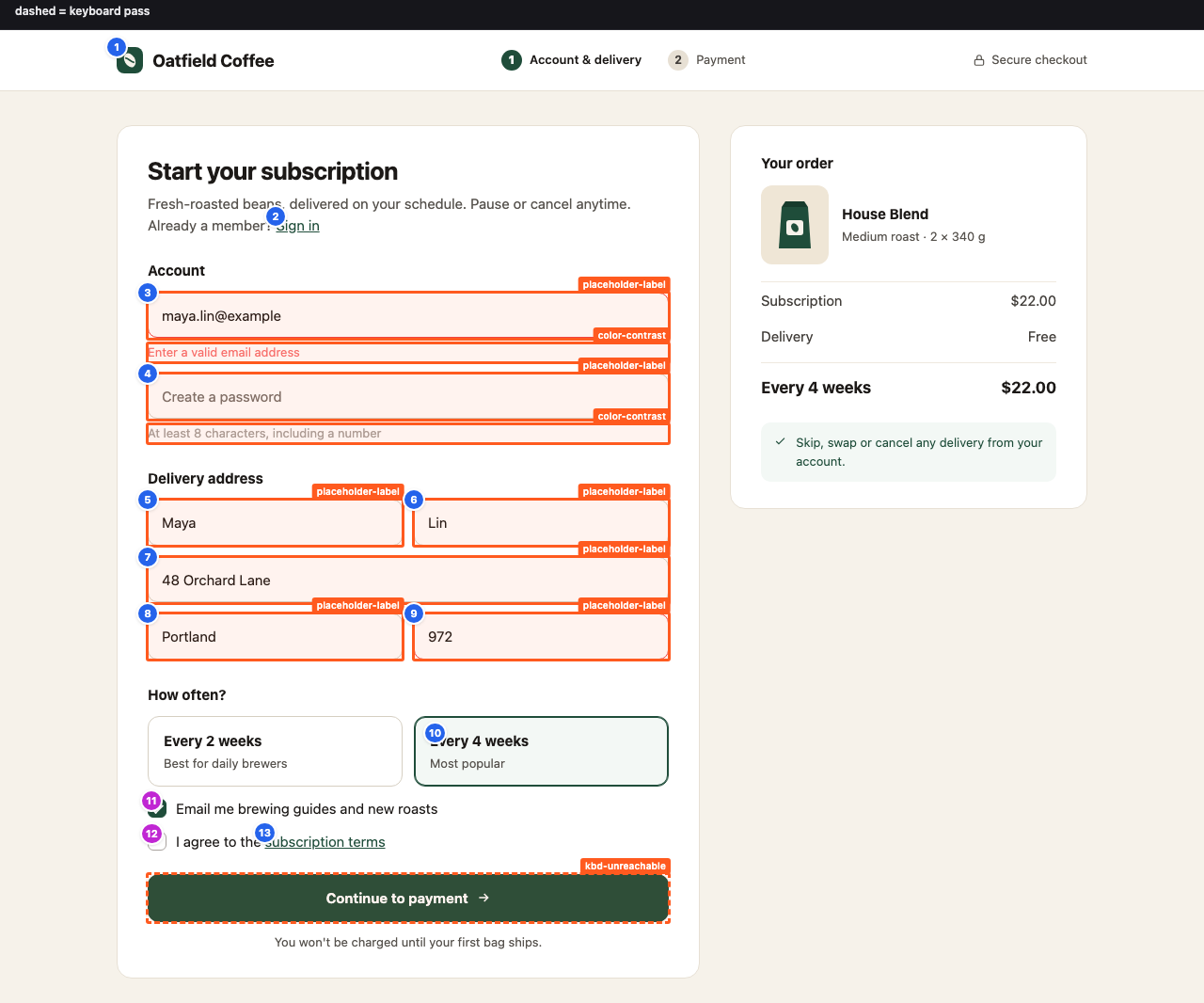Click the city field containing Portland
Screen dimensions: 1204x1003
[275, 637]
